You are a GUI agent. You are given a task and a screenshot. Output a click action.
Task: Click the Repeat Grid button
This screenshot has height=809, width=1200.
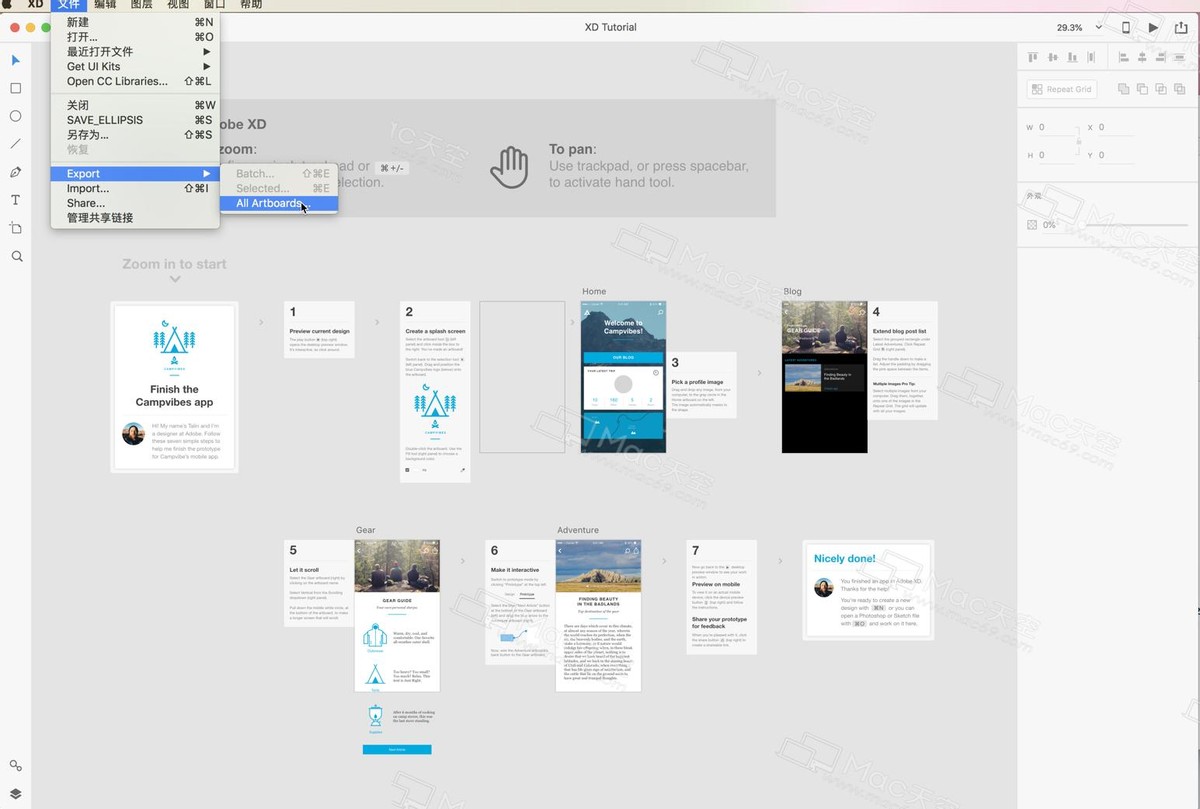1061,89
